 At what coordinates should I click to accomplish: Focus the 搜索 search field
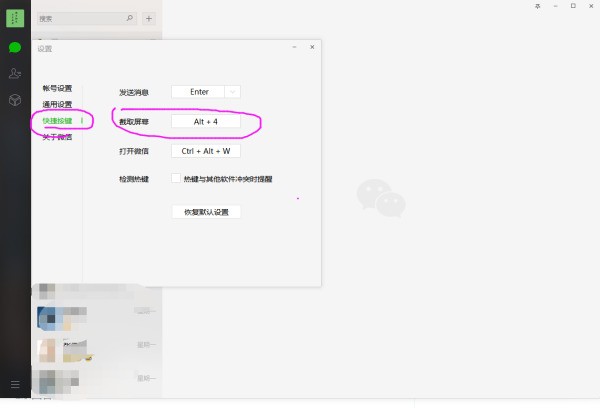coord(87,18)
